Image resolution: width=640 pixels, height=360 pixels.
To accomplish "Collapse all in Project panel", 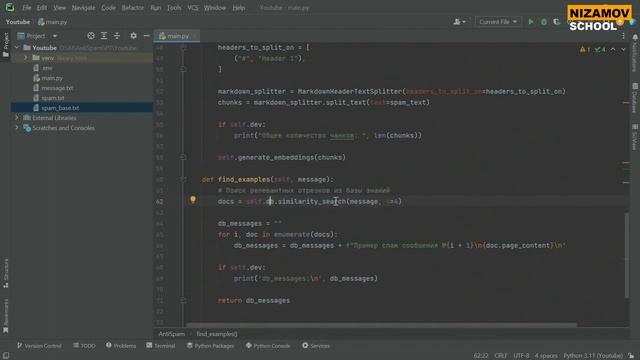I will [x=117, y=36].
